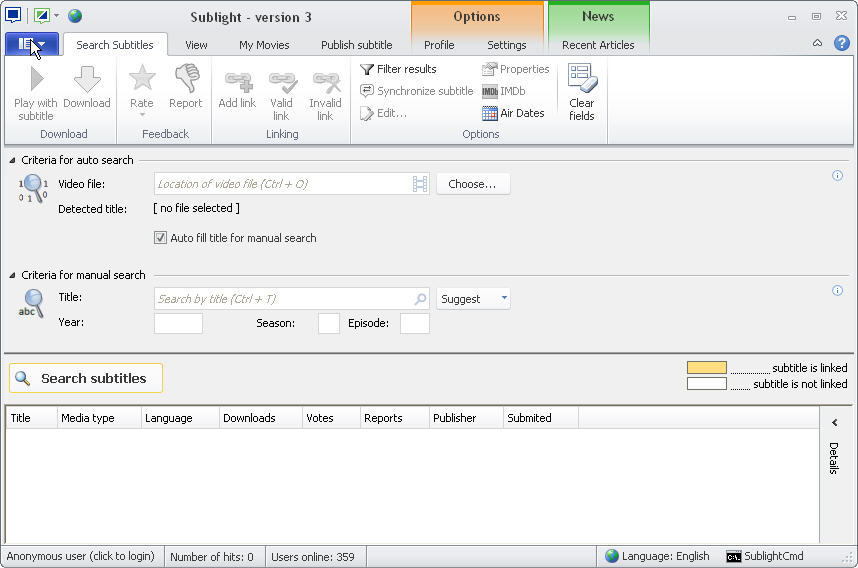Sort results by Title column

tap(31, 418)
